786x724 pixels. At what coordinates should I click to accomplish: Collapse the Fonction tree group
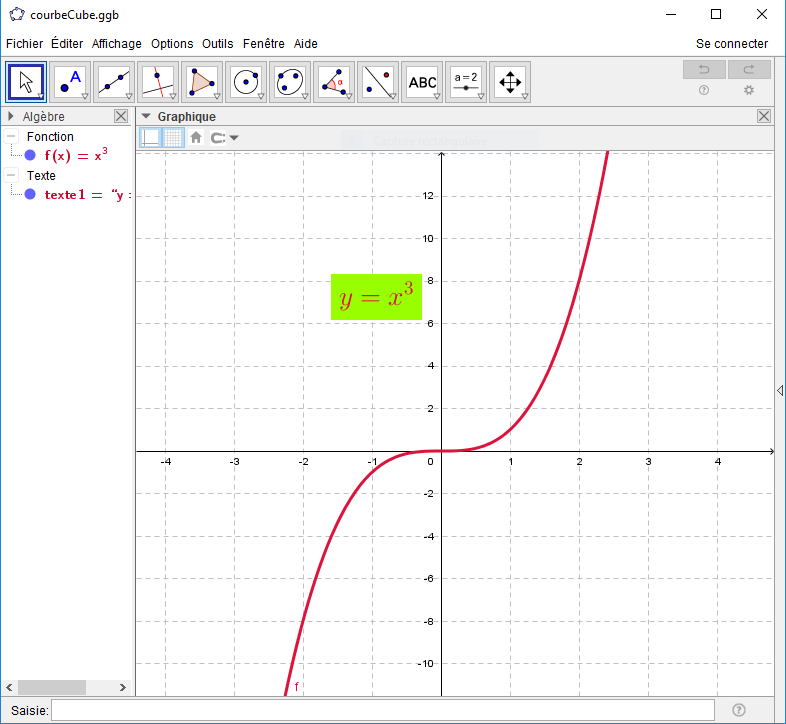click(11, 137)
